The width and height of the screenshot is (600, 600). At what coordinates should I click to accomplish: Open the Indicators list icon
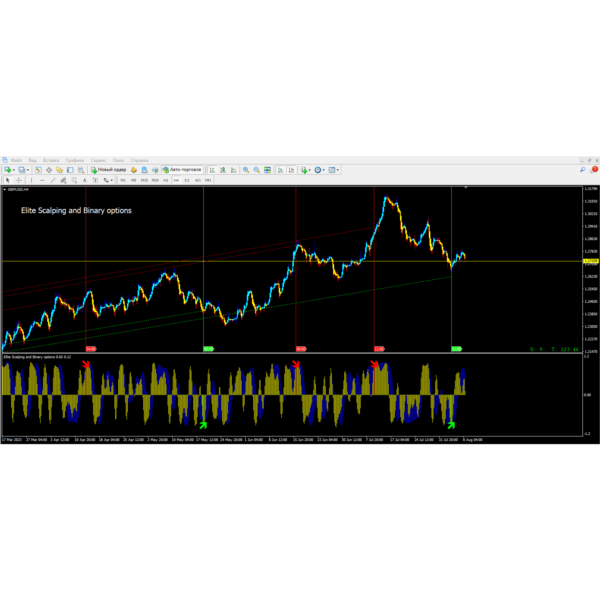pos(304,170)
